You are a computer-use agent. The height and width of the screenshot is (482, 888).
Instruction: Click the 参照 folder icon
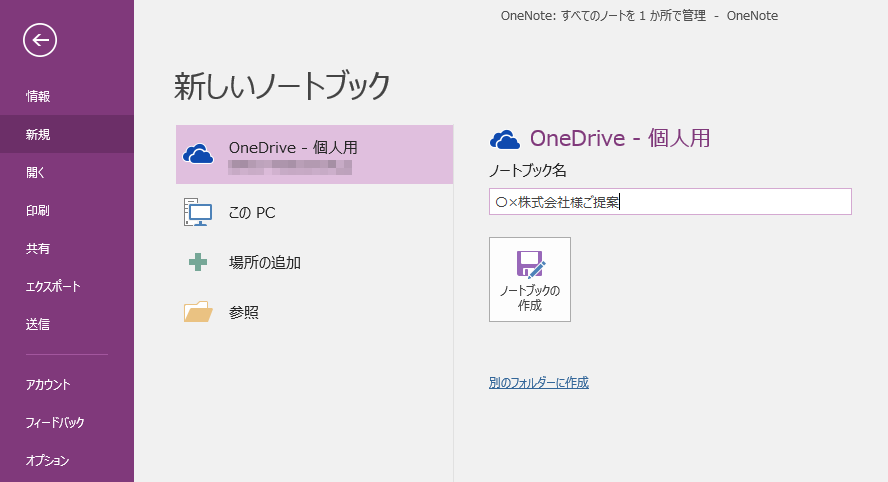point(198,312)
